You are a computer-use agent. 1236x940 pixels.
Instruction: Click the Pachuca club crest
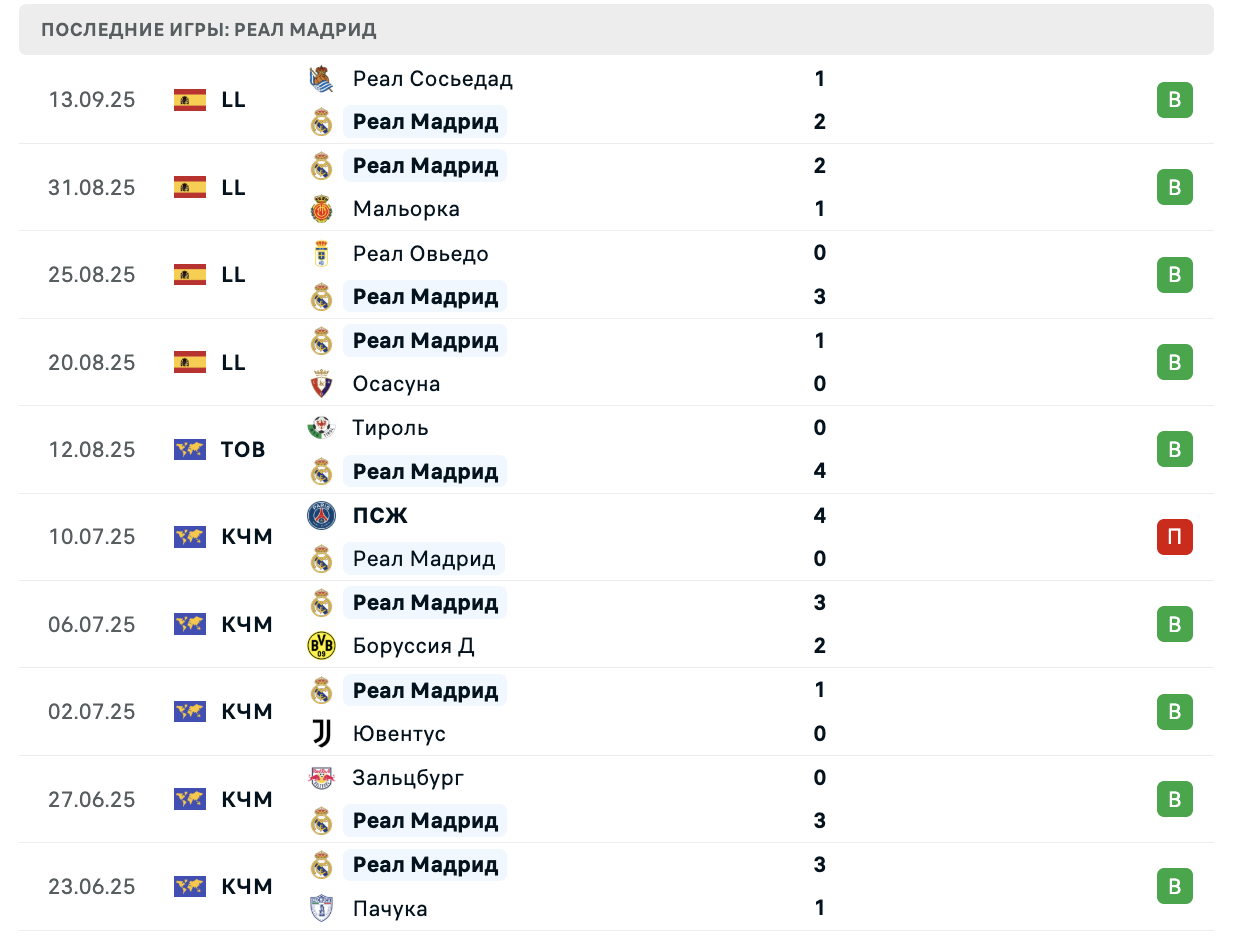pos(321,908)
